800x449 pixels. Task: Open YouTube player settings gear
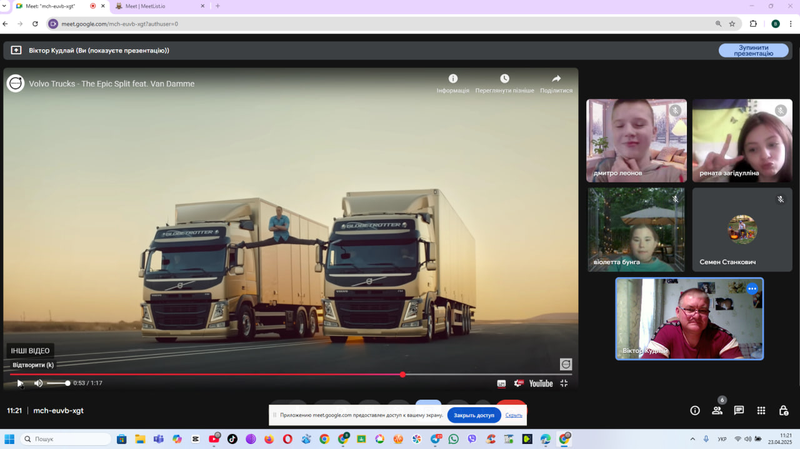pos(518,383)
